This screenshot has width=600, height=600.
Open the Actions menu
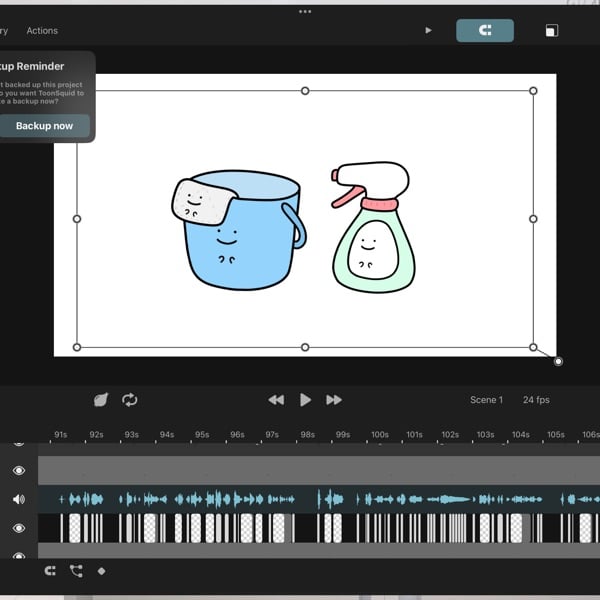[x=42, y=31]
